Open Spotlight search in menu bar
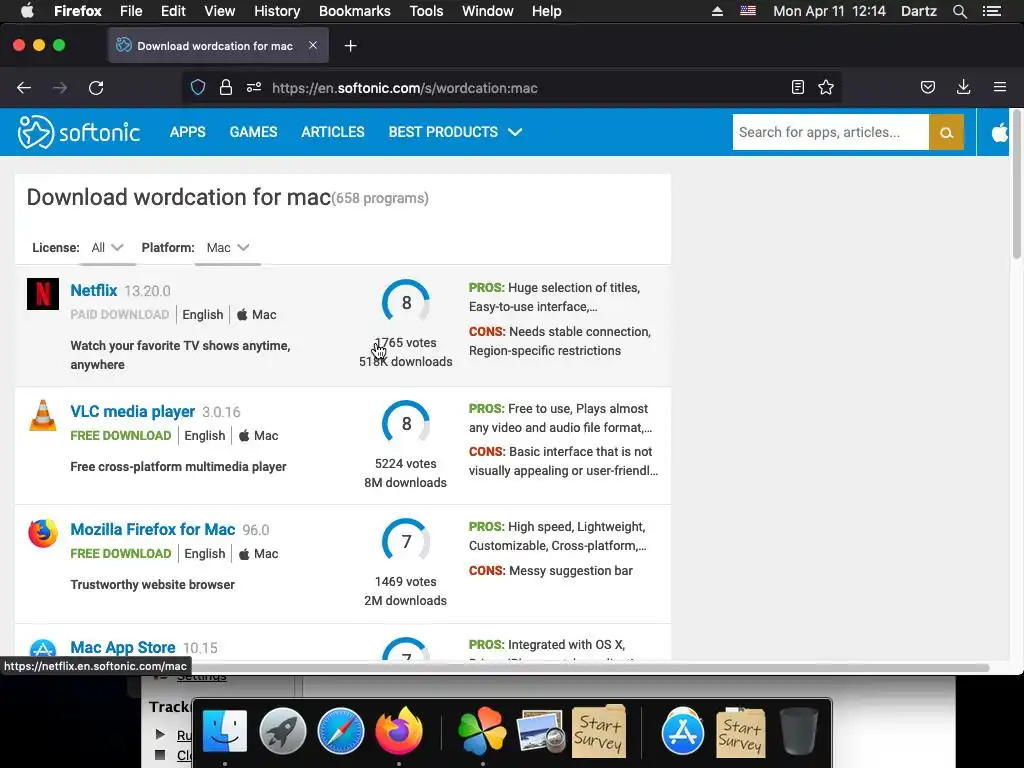 (960, 11)
